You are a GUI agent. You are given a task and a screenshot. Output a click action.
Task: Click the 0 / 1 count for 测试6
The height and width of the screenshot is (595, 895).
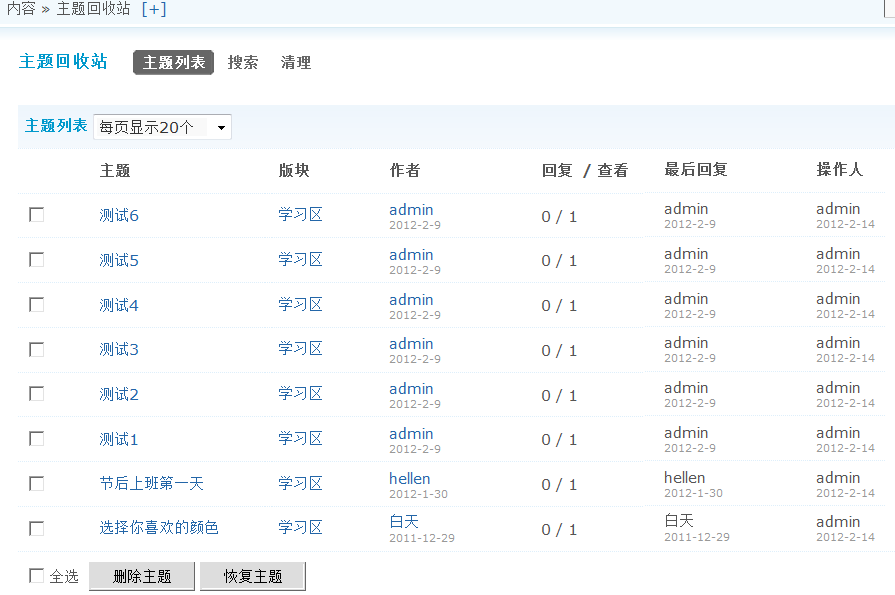(x=559, y=216)
